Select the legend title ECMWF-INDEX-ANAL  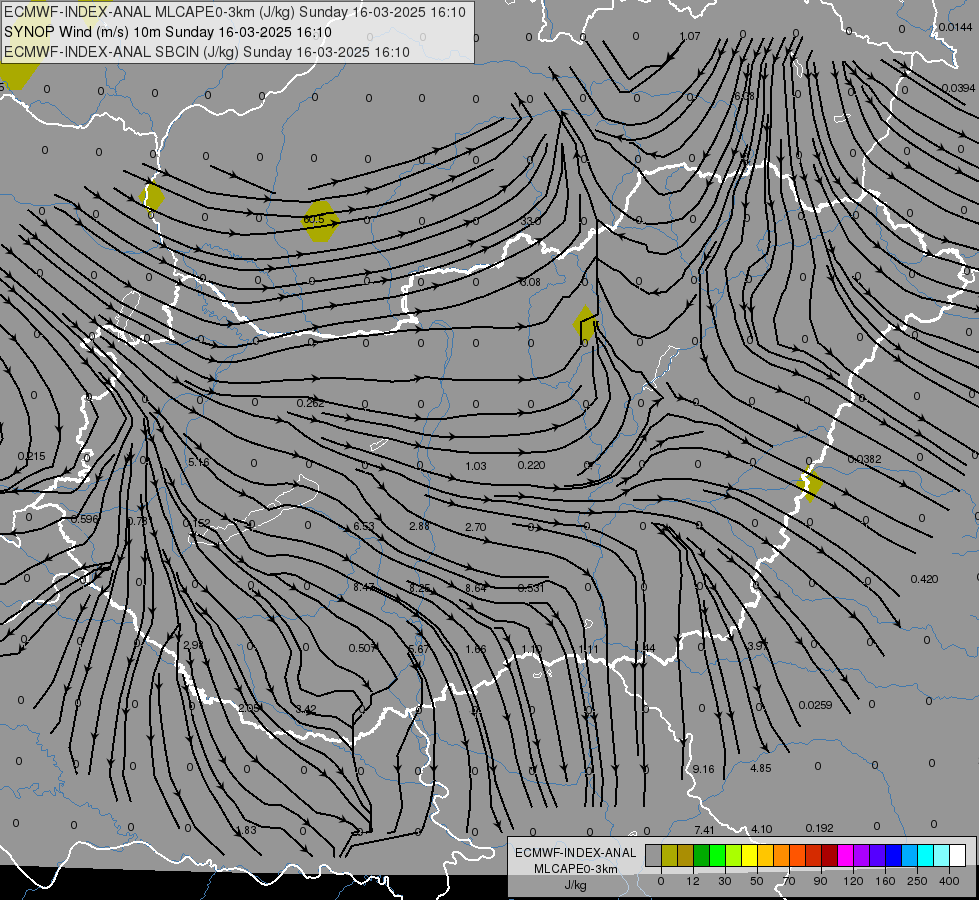tap(576, 853)
